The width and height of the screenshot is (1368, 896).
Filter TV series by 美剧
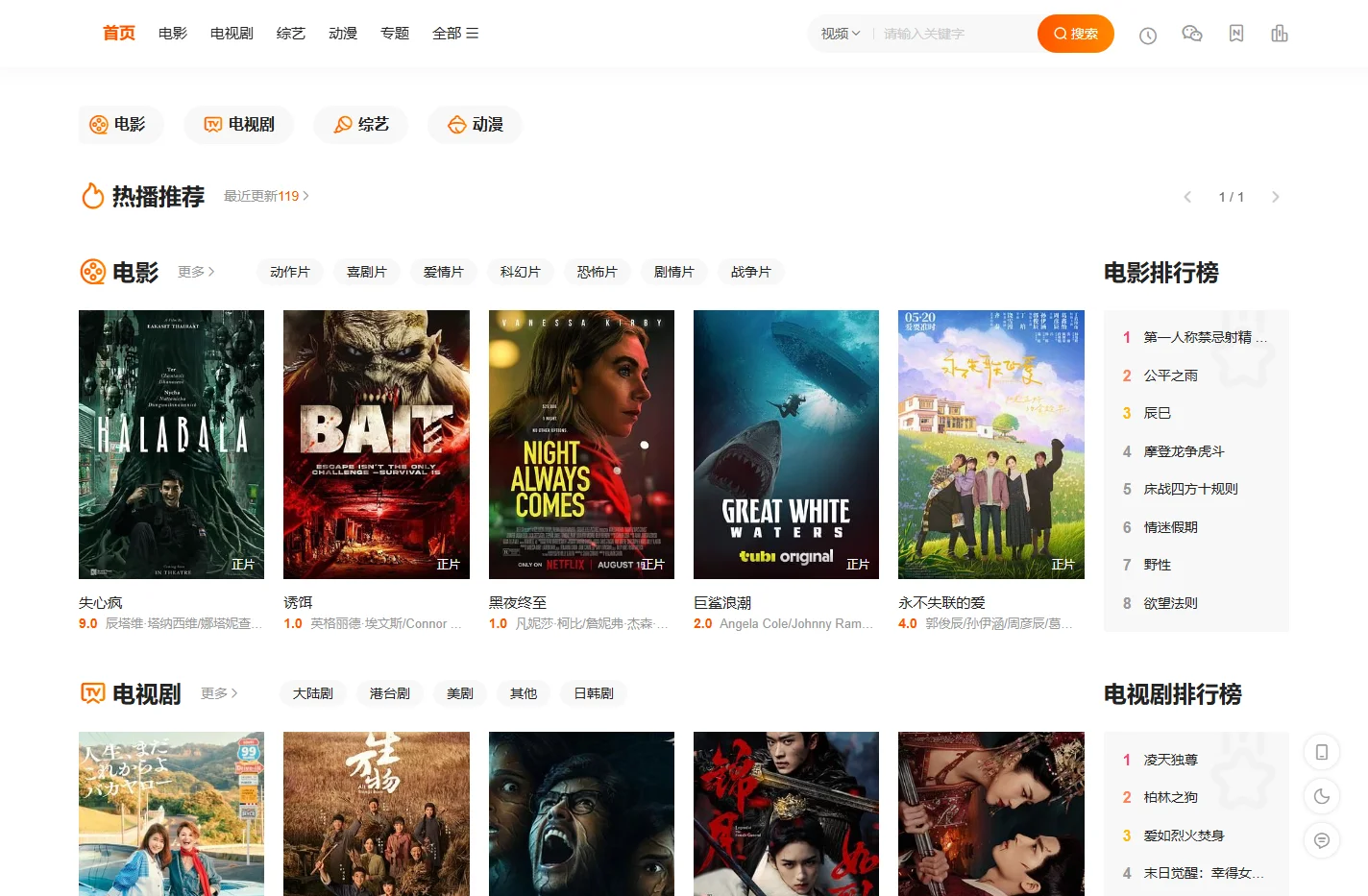click(460, 693)
